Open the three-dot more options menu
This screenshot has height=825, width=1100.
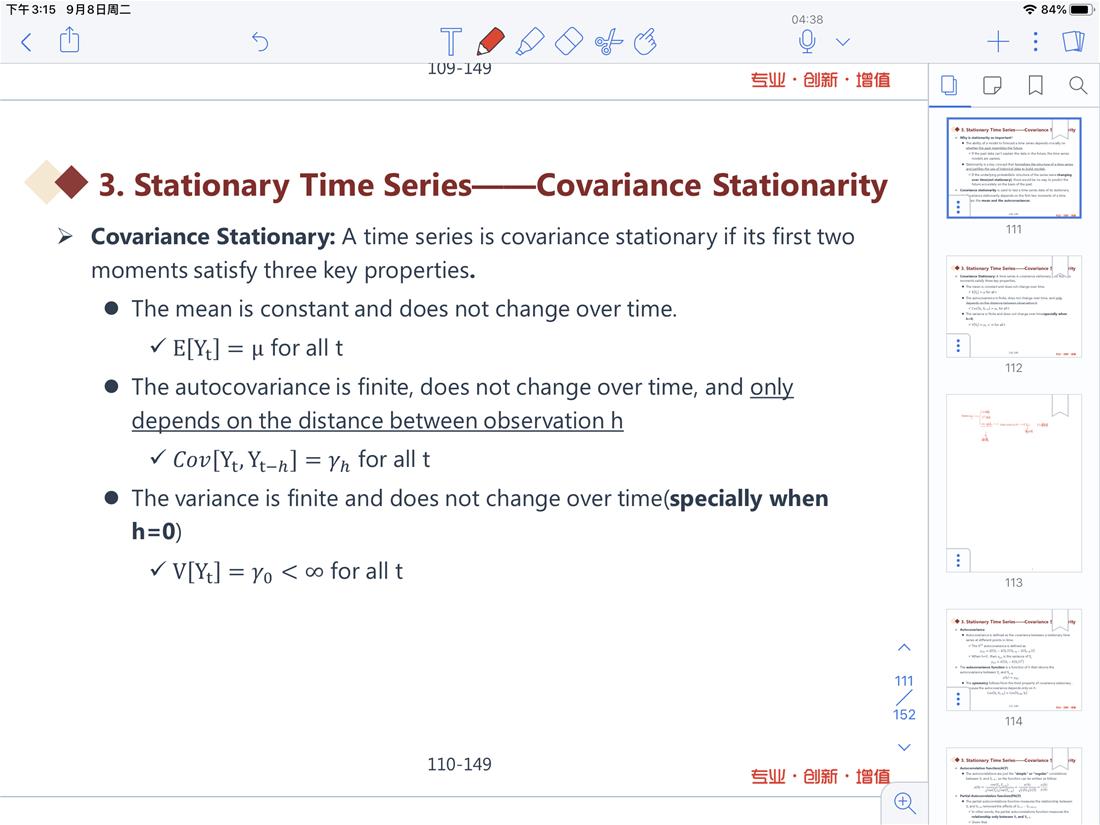click(x=1035, y=42)
